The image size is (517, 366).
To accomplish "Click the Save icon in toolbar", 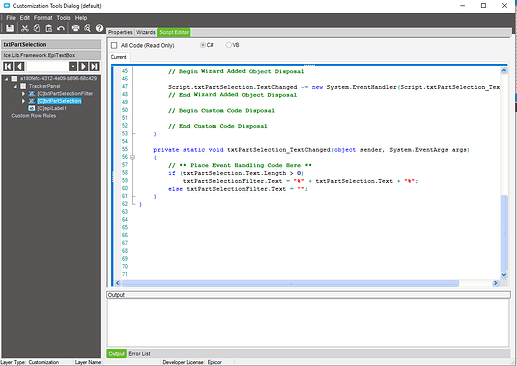I will pos(10,28).
